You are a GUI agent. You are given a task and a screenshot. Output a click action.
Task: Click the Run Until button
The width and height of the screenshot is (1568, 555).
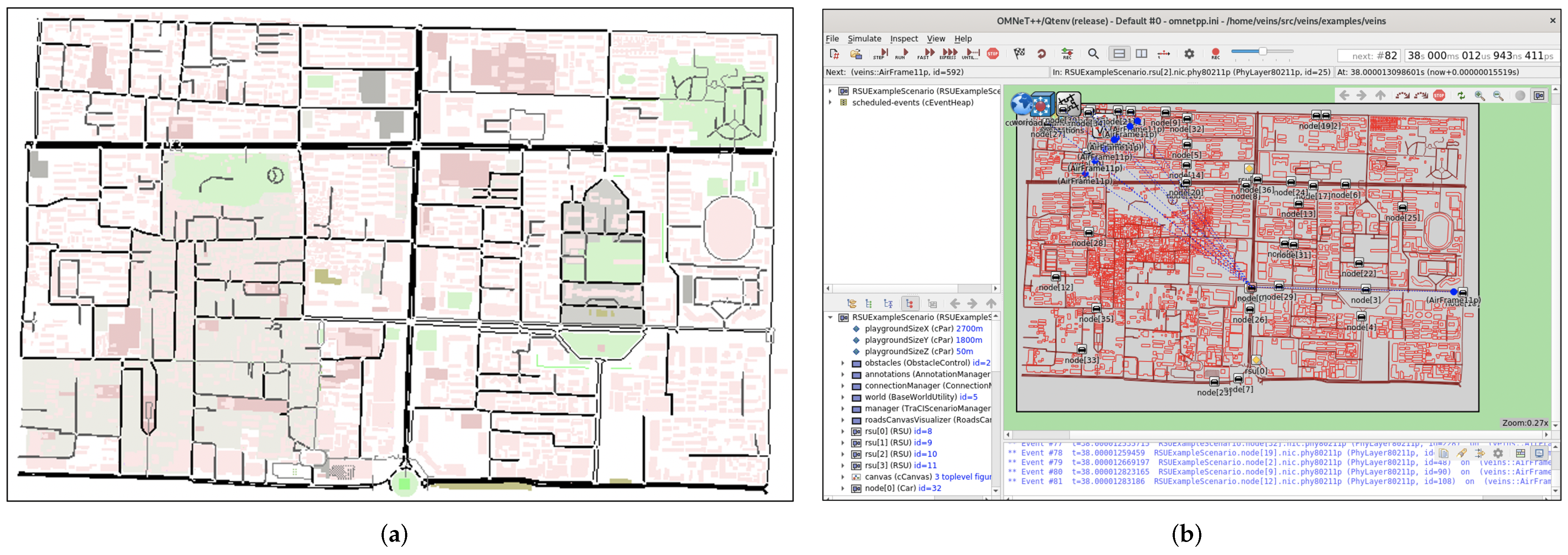972,54
